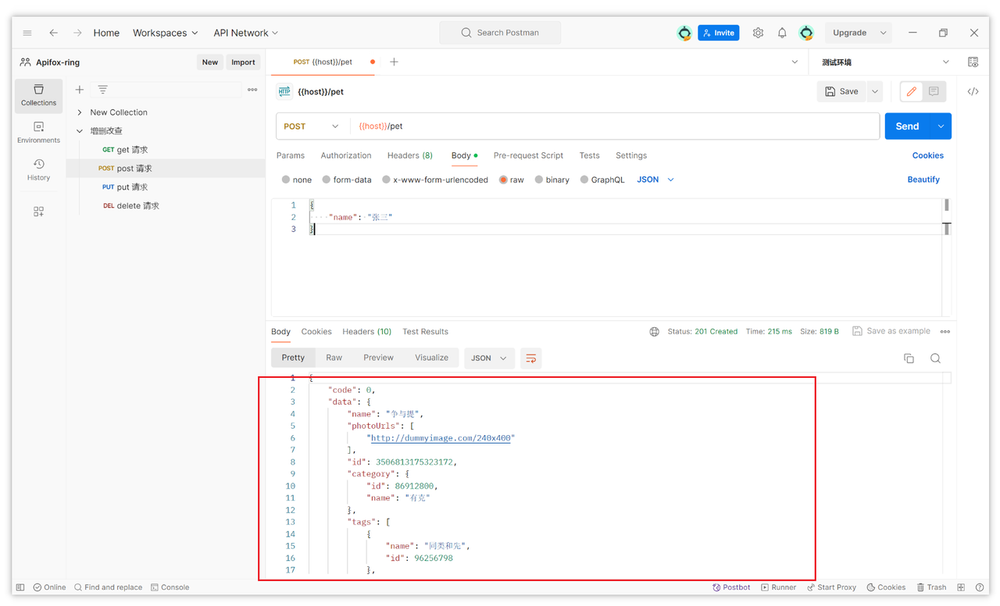Open Trash in the status bar

[x=932, y=588]
